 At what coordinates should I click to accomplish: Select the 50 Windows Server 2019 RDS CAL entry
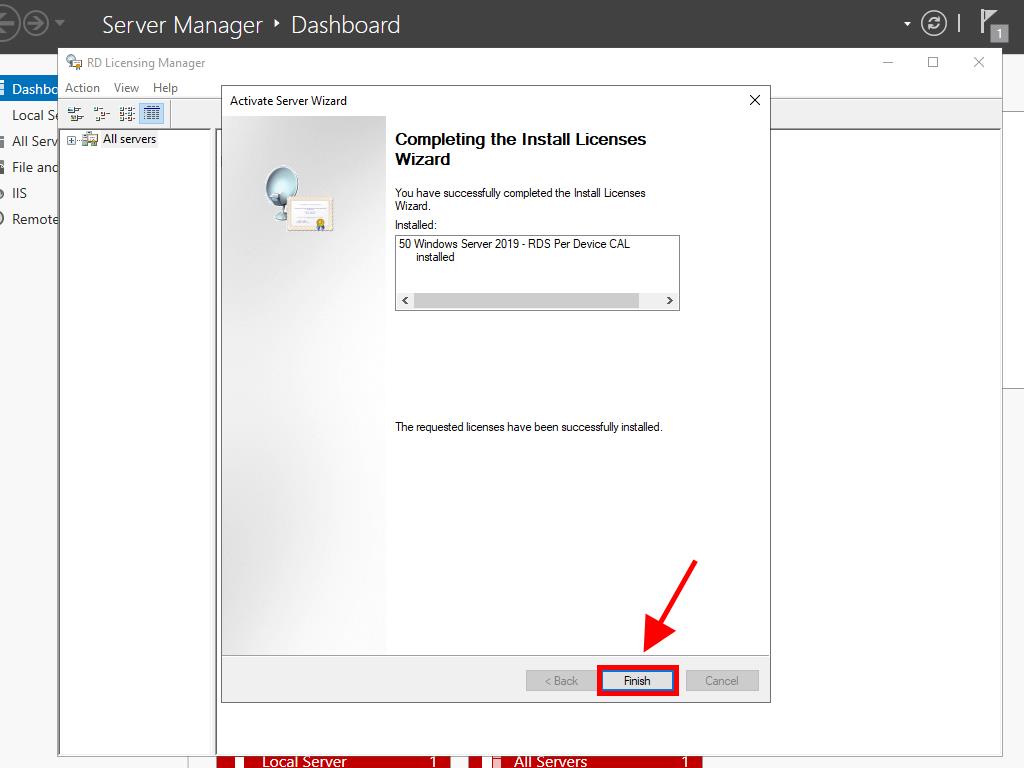tap(515, 250)
